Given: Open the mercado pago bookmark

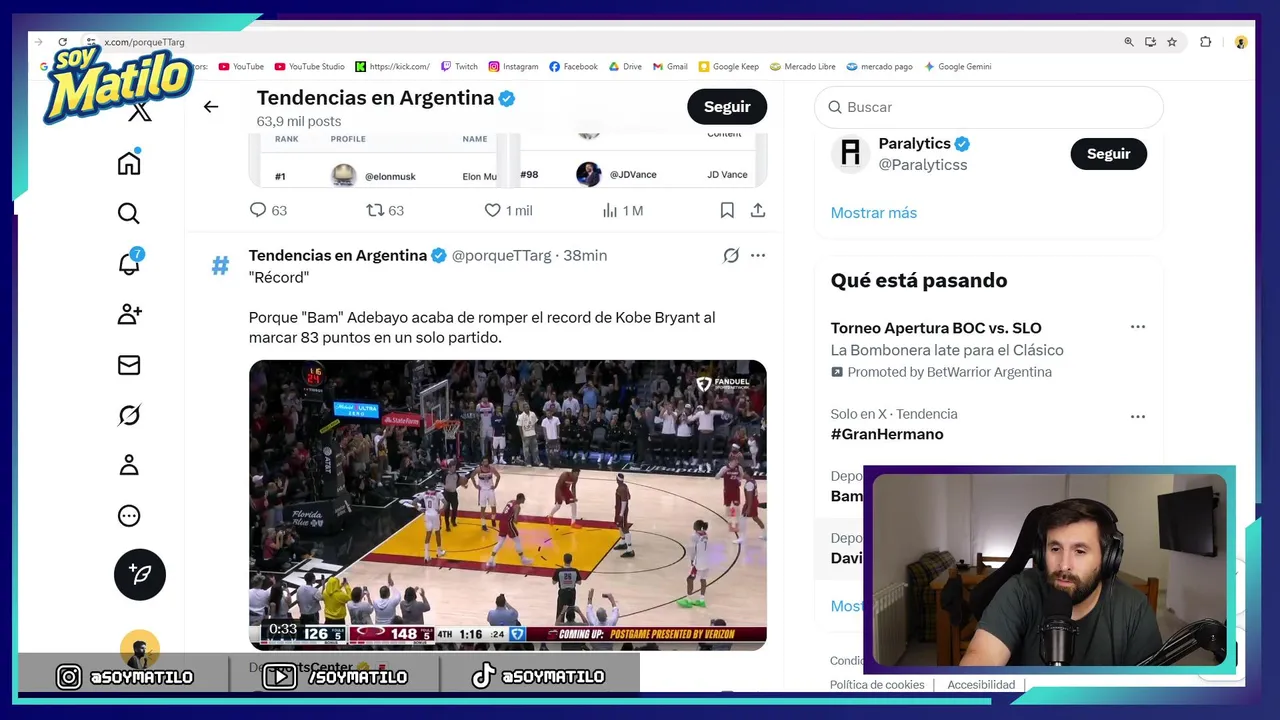Looking at the screenshot, I should [x=879, y=67].
